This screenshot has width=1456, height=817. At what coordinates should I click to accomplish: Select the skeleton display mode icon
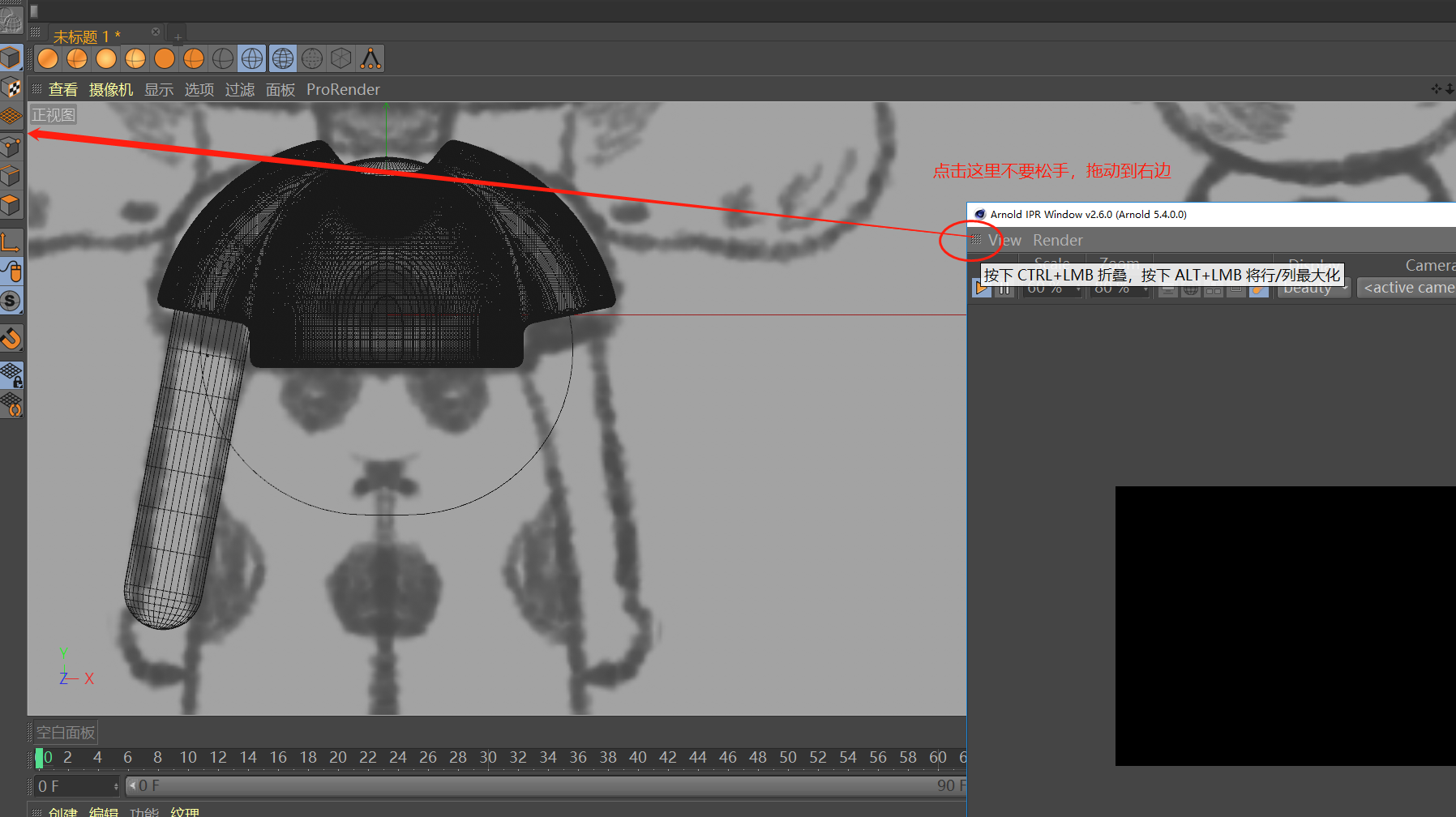click(370, 58)
